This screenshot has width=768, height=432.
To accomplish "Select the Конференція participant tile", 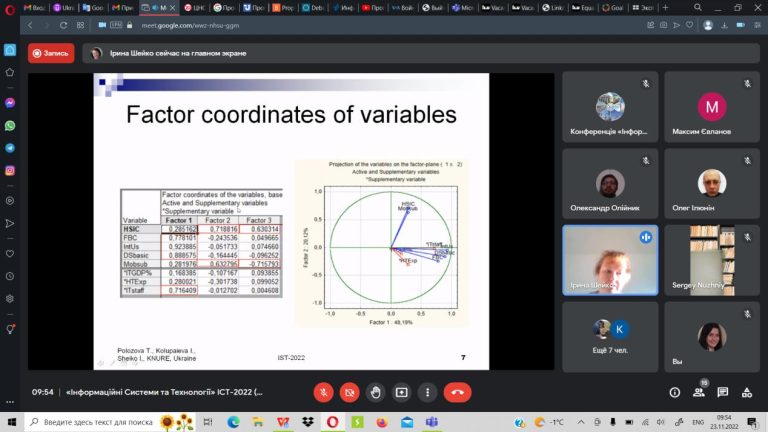I will click(x=610, y=107).
